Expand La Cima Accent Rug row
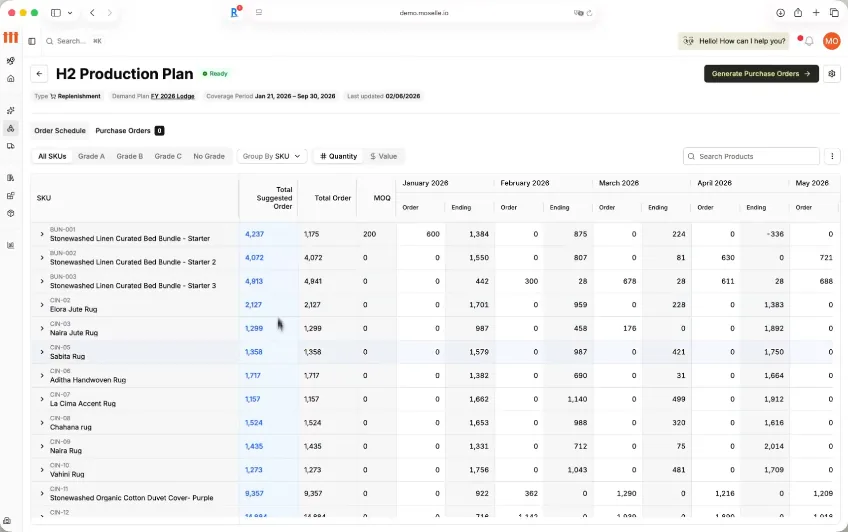This screenshot has width=848, height=532. click(42, 399)
